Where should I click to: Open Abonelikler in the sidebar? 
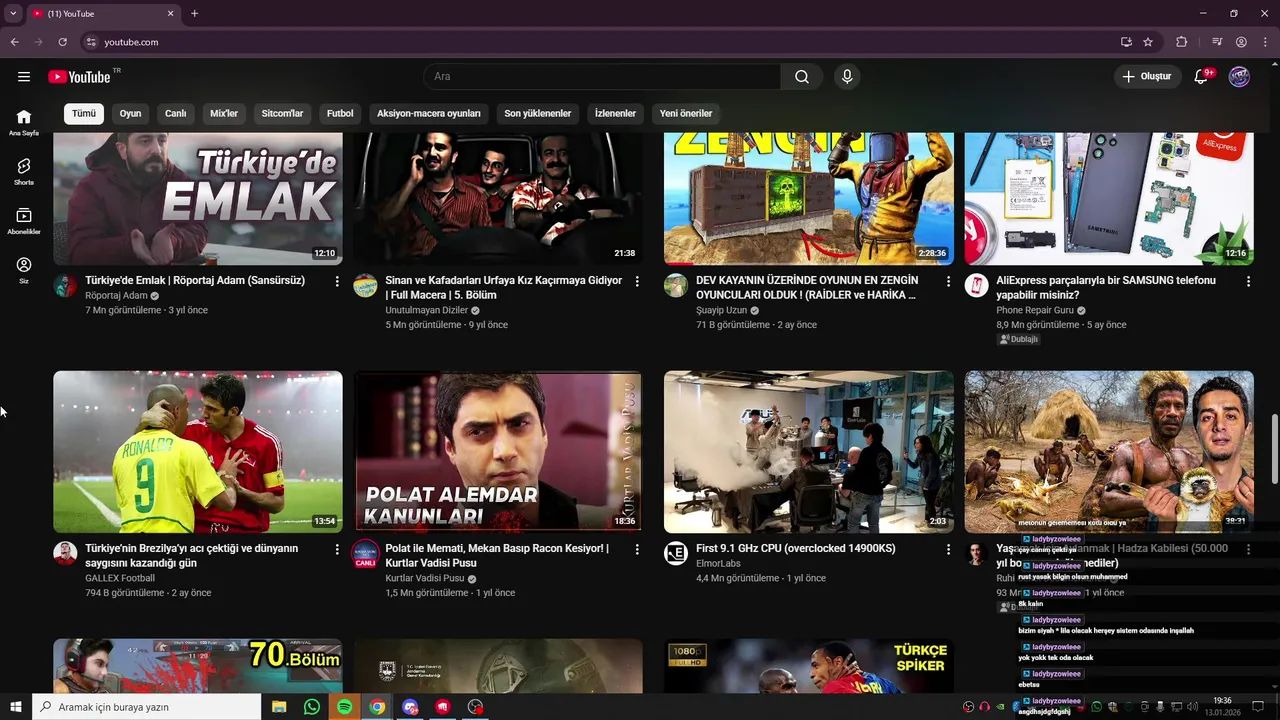(24, 220)
